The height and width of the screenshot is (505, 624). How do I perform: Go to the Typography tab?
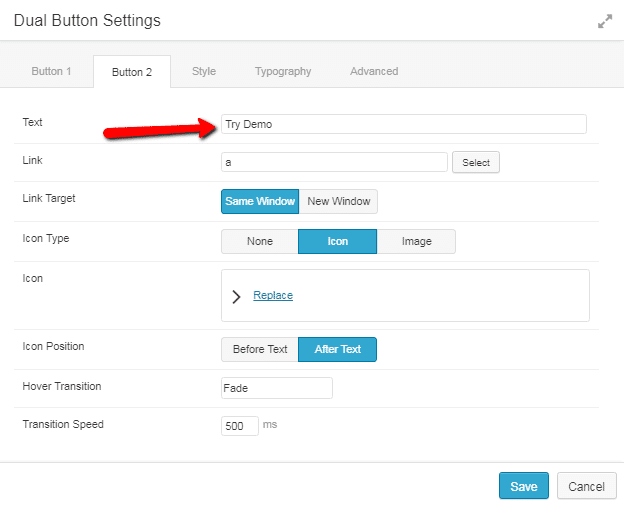coord(283,72)
